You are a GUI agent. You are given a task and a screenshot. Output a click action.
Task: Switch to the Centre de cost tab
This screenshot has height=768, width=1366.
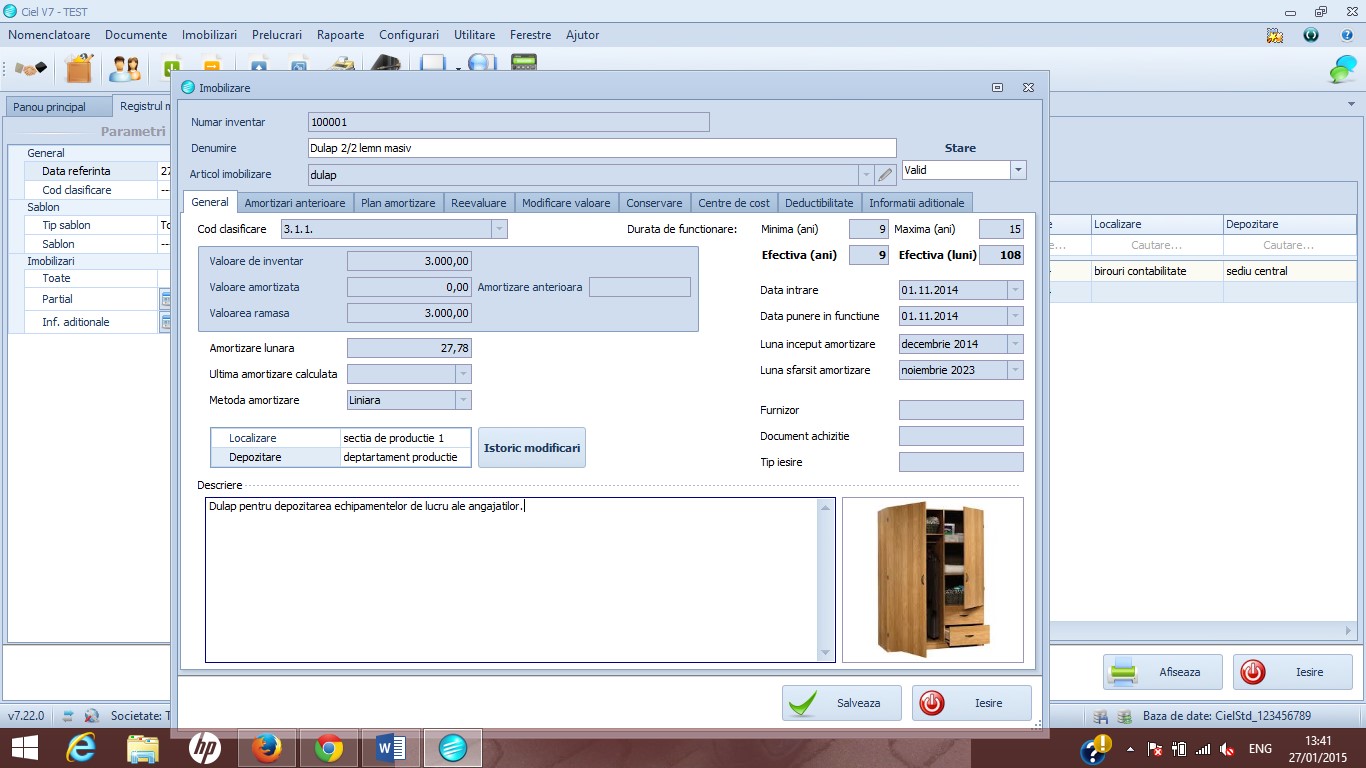(734, 203)
